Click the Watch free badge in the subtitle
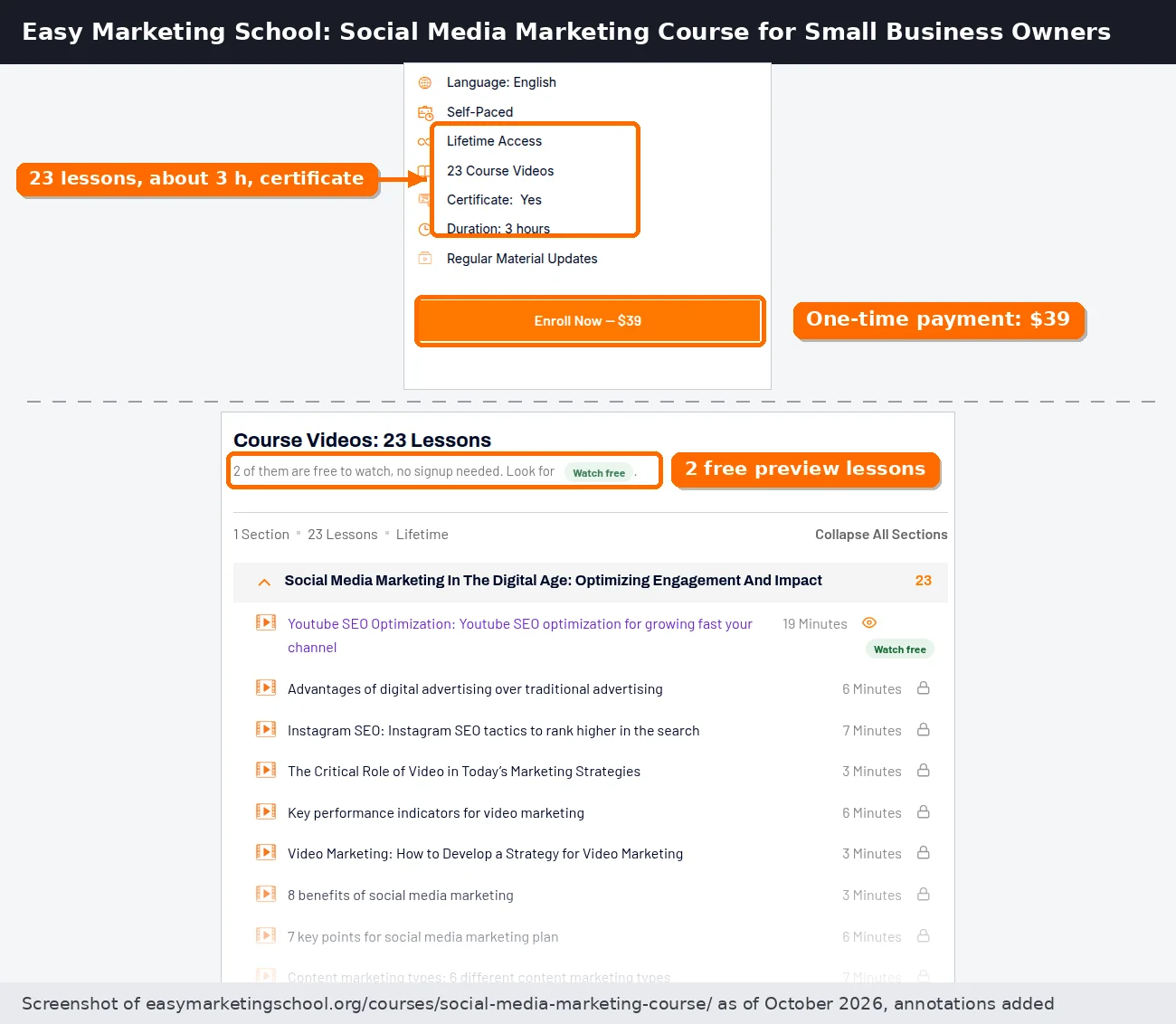Screen dimensions: 1176x1024 click(x=599, y=473)
